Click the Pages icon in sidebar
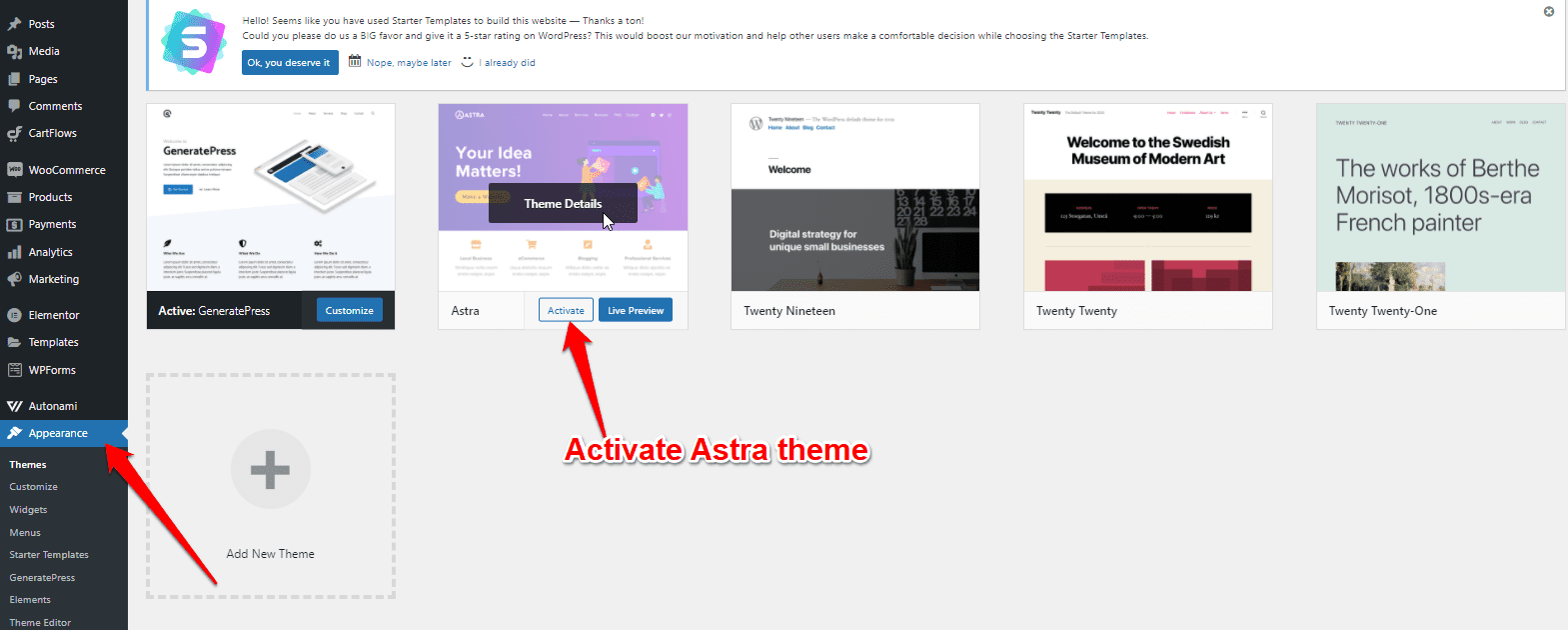Viewport: 1568px width, 630px height. pos(14,79)
